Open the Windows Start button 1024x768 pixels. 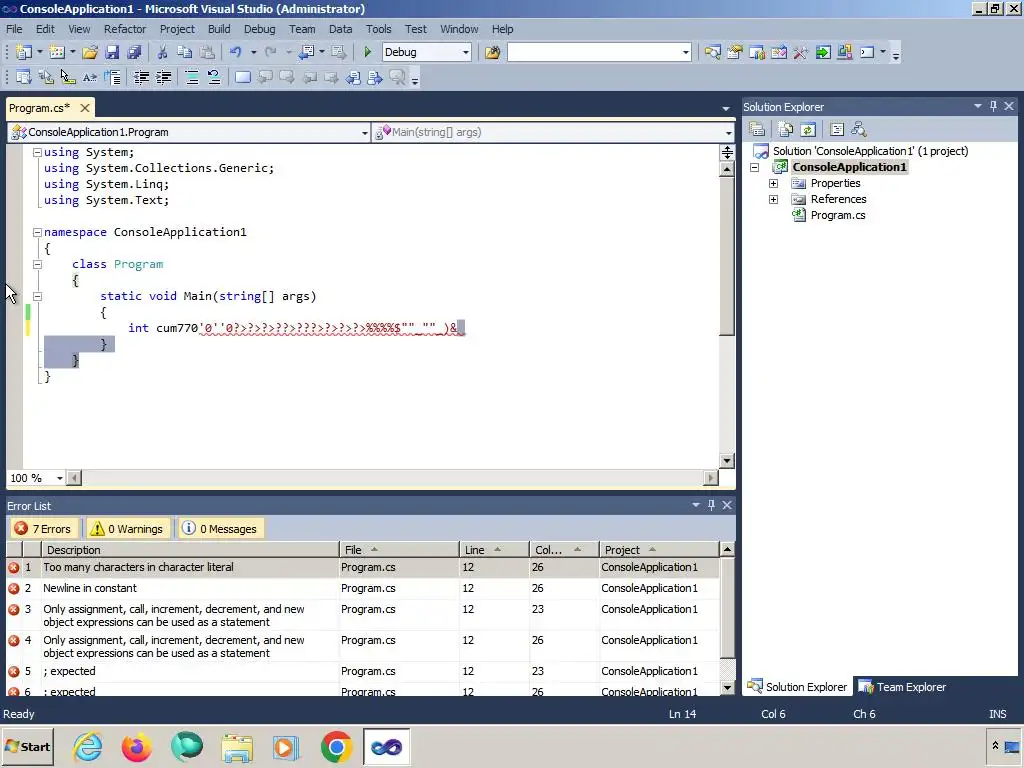click(28, 746)
